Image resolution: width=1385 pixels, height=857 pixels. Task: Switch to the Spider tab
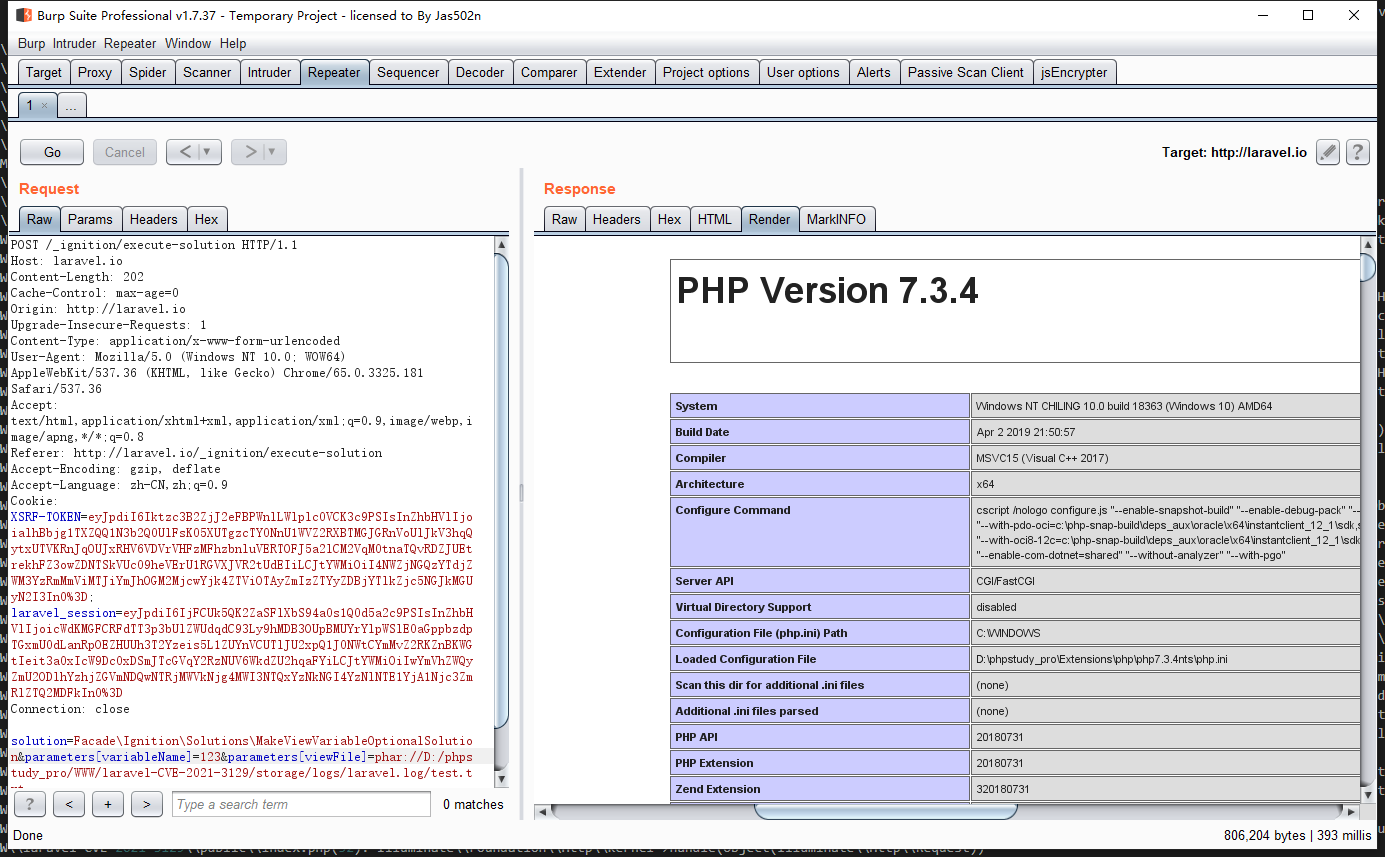click(x=148, y=72)
